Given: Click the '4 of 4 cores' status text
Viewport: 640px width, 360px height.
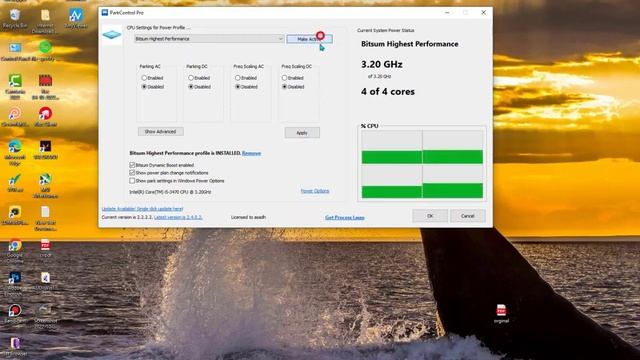Looking at the screenshot, I should point(388,91).
